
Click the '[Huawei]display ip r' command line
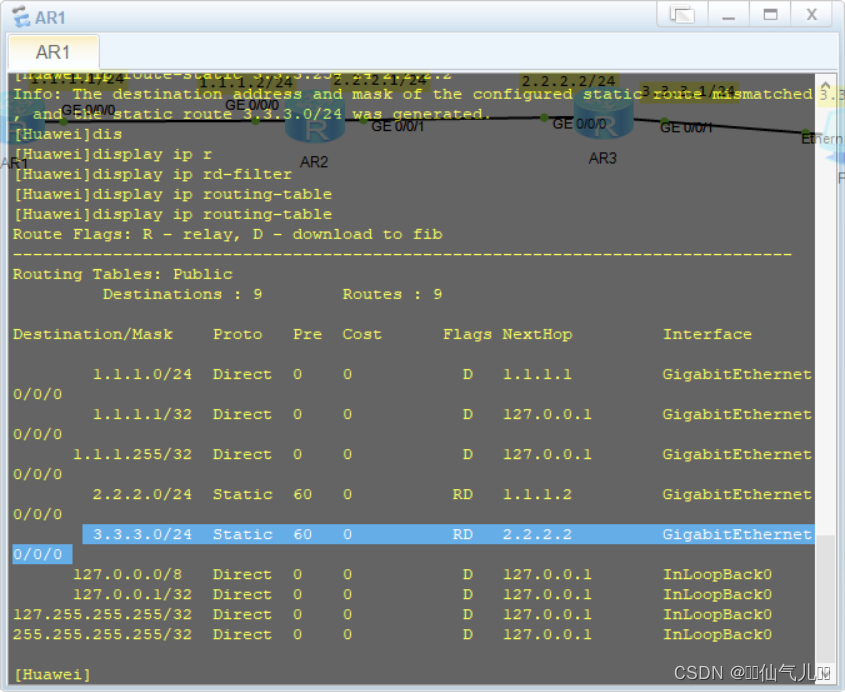point(113,155)
